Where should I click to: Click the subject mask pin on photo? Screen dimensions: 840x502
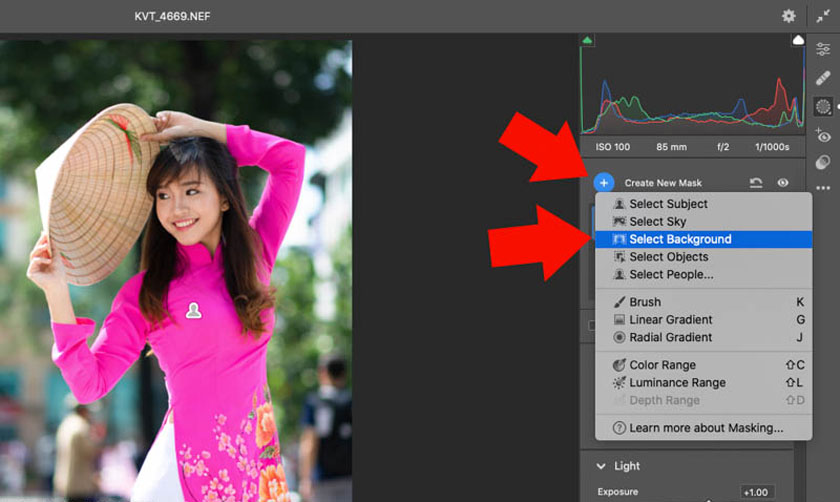[194, 311]
